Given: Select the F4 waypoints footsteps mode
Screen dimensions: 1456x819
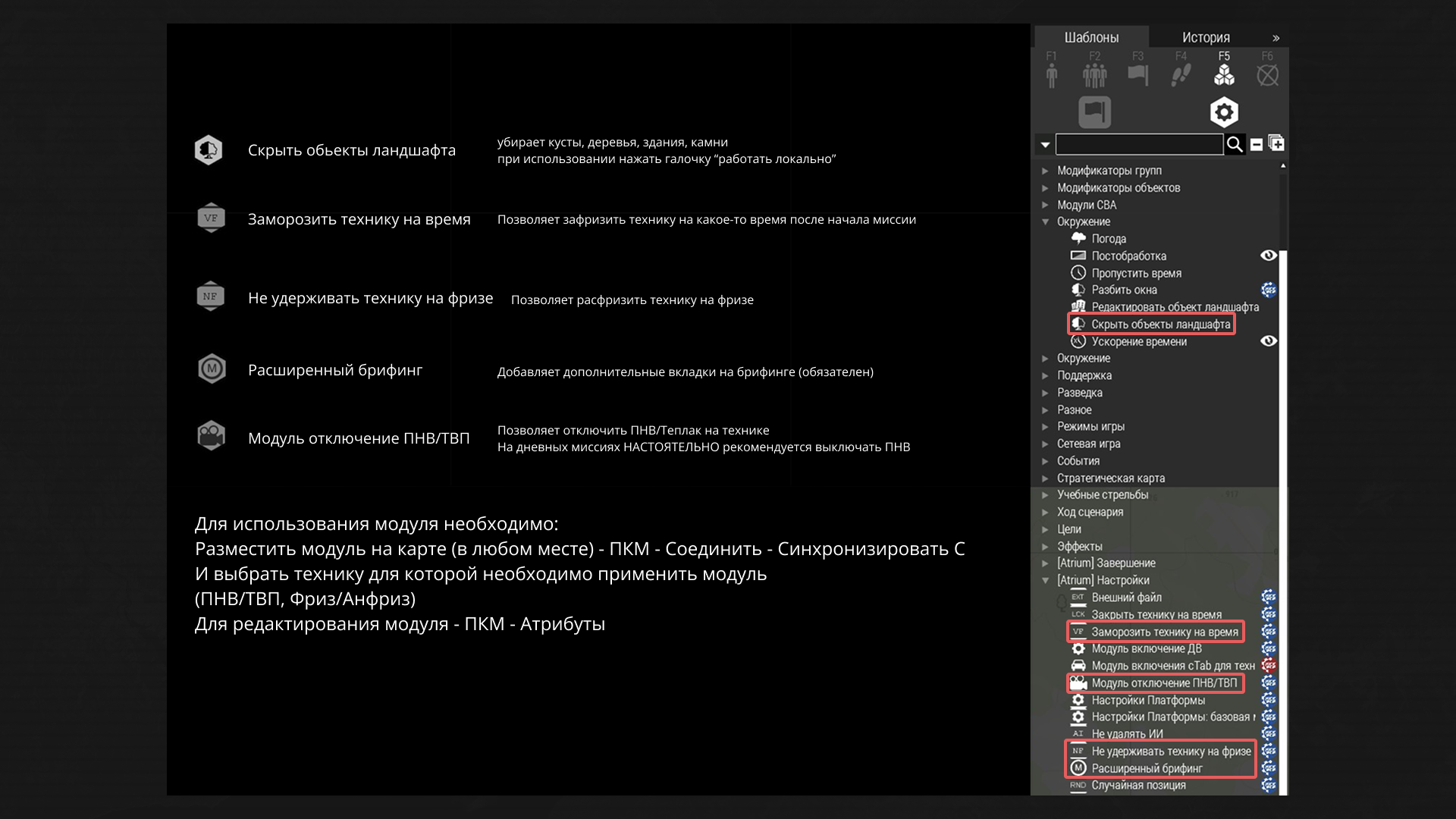Looking at the screenshot, I should click(x=1181, y=70).
